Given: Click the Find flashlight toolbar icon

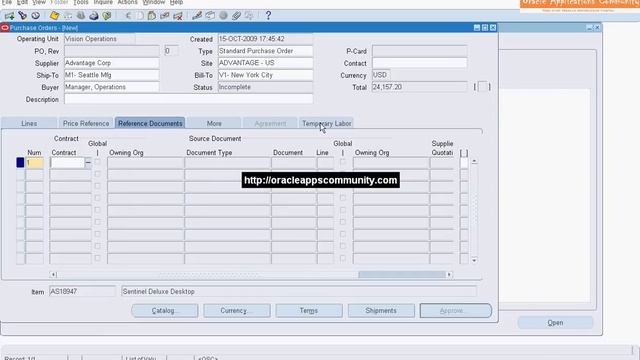Looking at the screenshot, I should [x=22, y=16].
